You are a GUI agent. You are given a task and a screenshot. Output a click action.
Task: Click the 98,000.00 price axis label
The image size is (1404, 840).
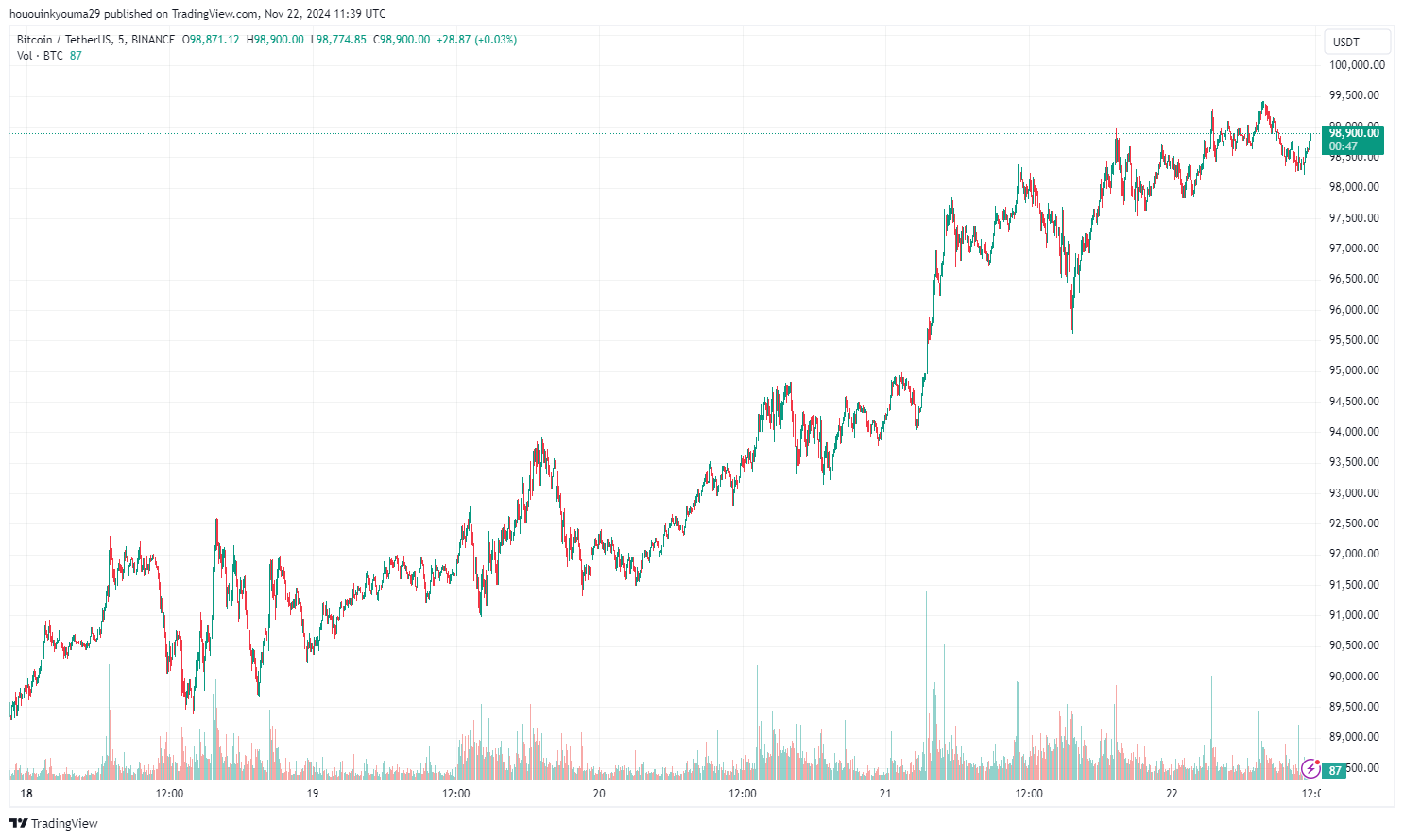click(x=1354, y=187)
